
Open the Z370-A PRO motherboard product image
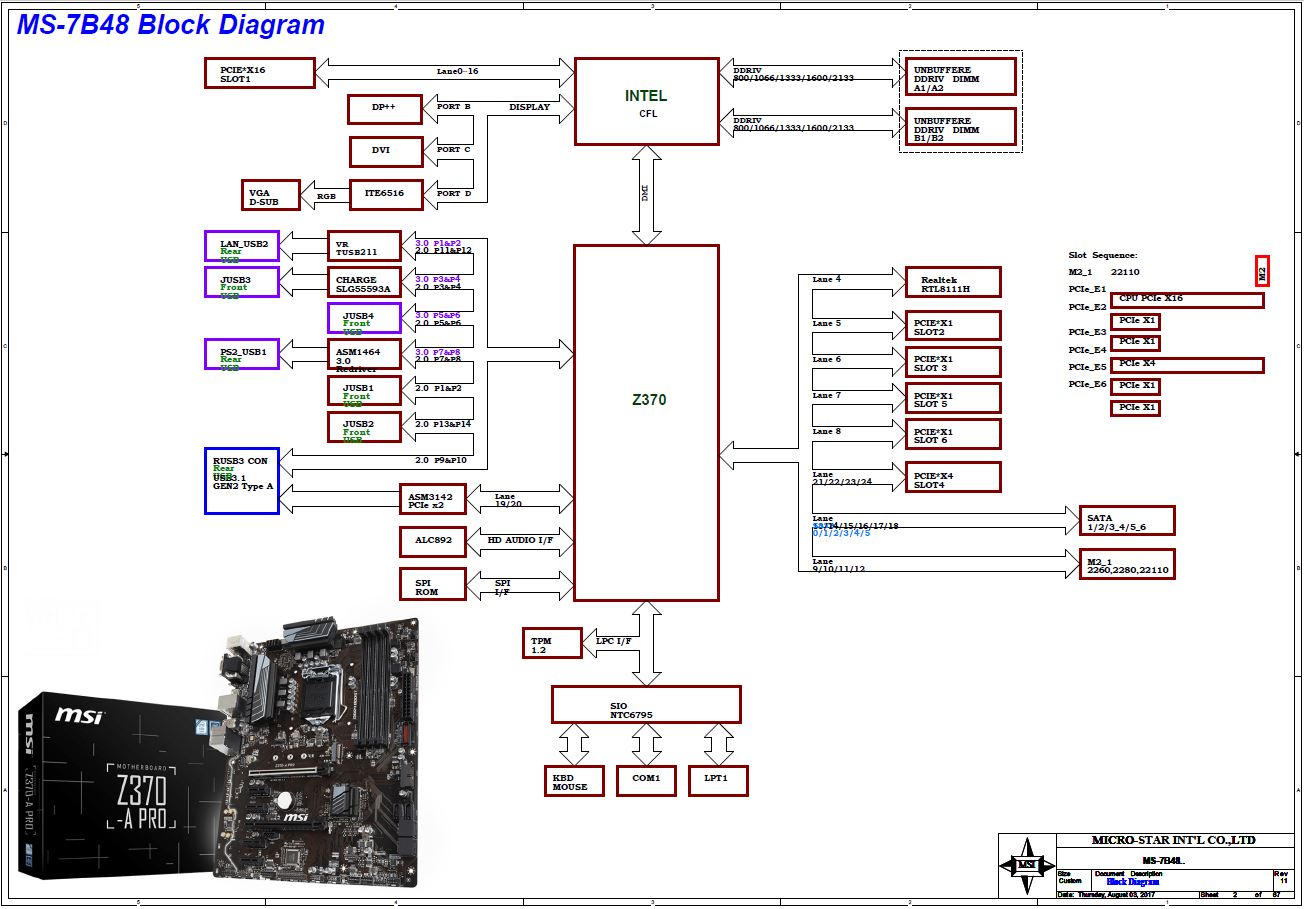pyautogui.click(x=220, y=751)
